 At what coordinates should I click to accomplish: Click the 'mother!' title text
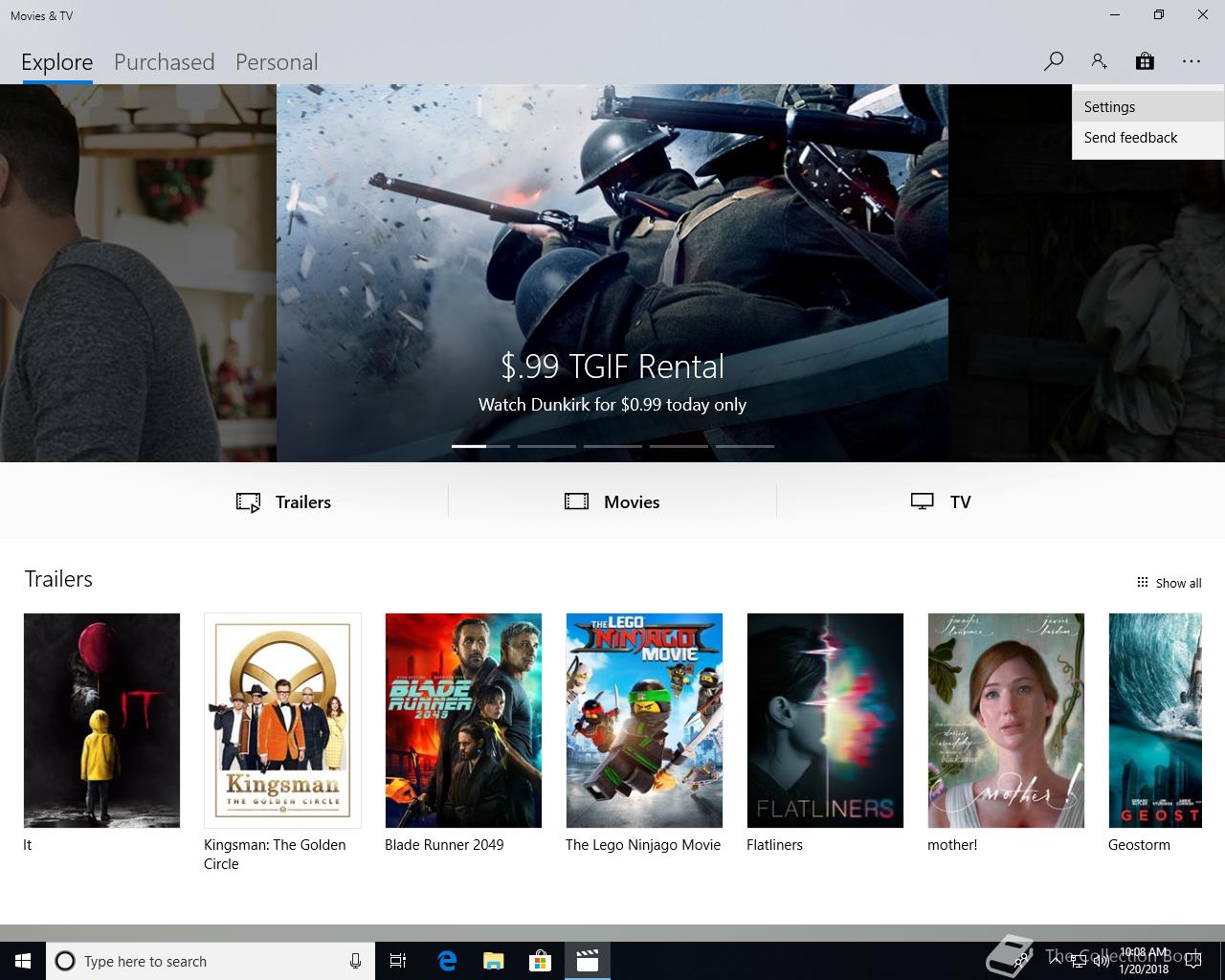(x=952, y=845)
